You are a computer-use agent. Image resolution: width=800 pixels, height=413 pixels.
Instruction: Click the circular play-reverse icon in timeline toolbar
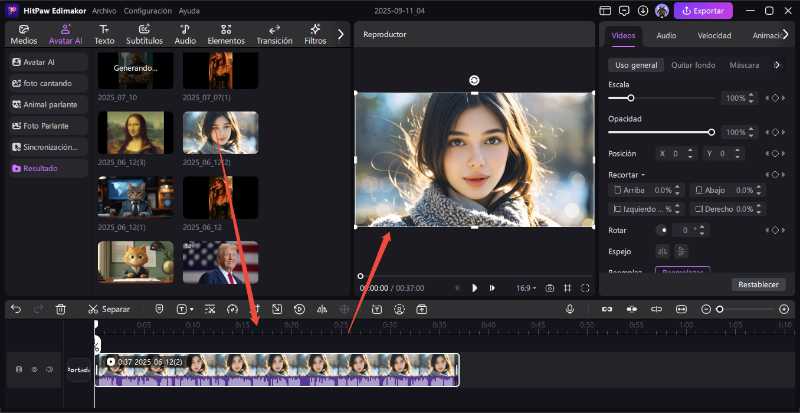pyautogui.click(x=299, y=309)
